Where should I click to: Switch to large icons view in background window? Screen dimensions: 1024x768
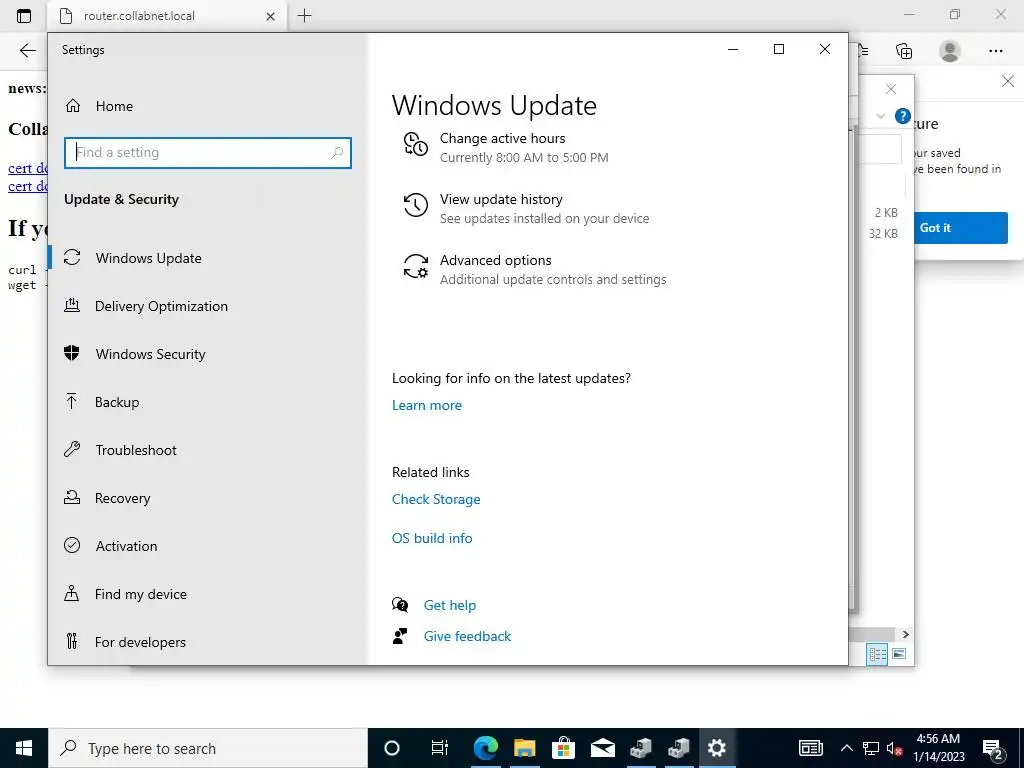(x=899, y=654)
